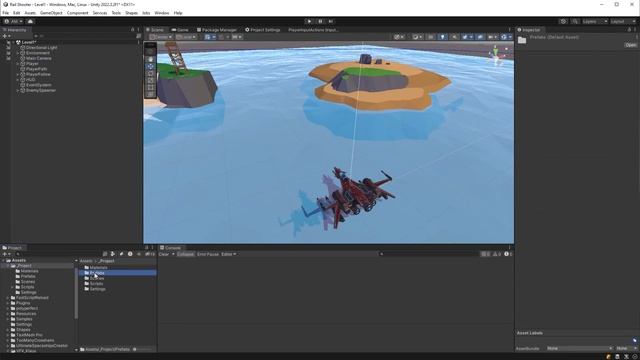Open the undo history icon top right
This screenshot has height=360, width=640.
pos(563,21)
